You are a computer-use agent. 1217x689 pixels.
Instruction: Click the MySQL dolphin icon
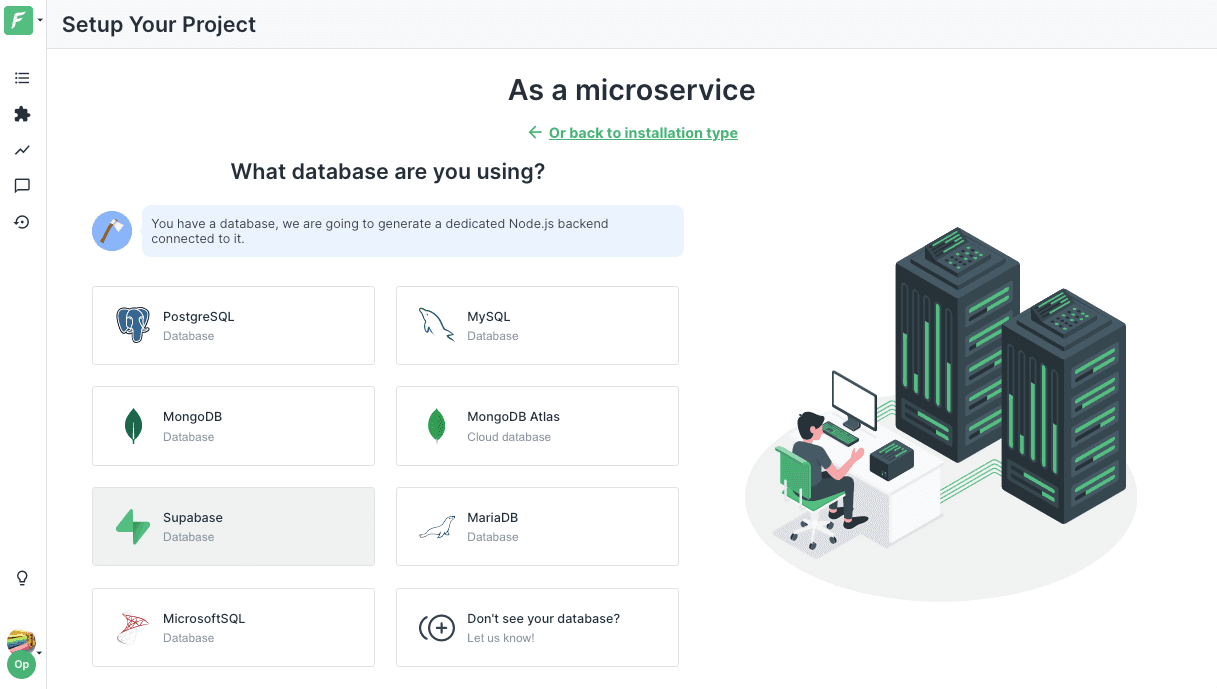437,325
